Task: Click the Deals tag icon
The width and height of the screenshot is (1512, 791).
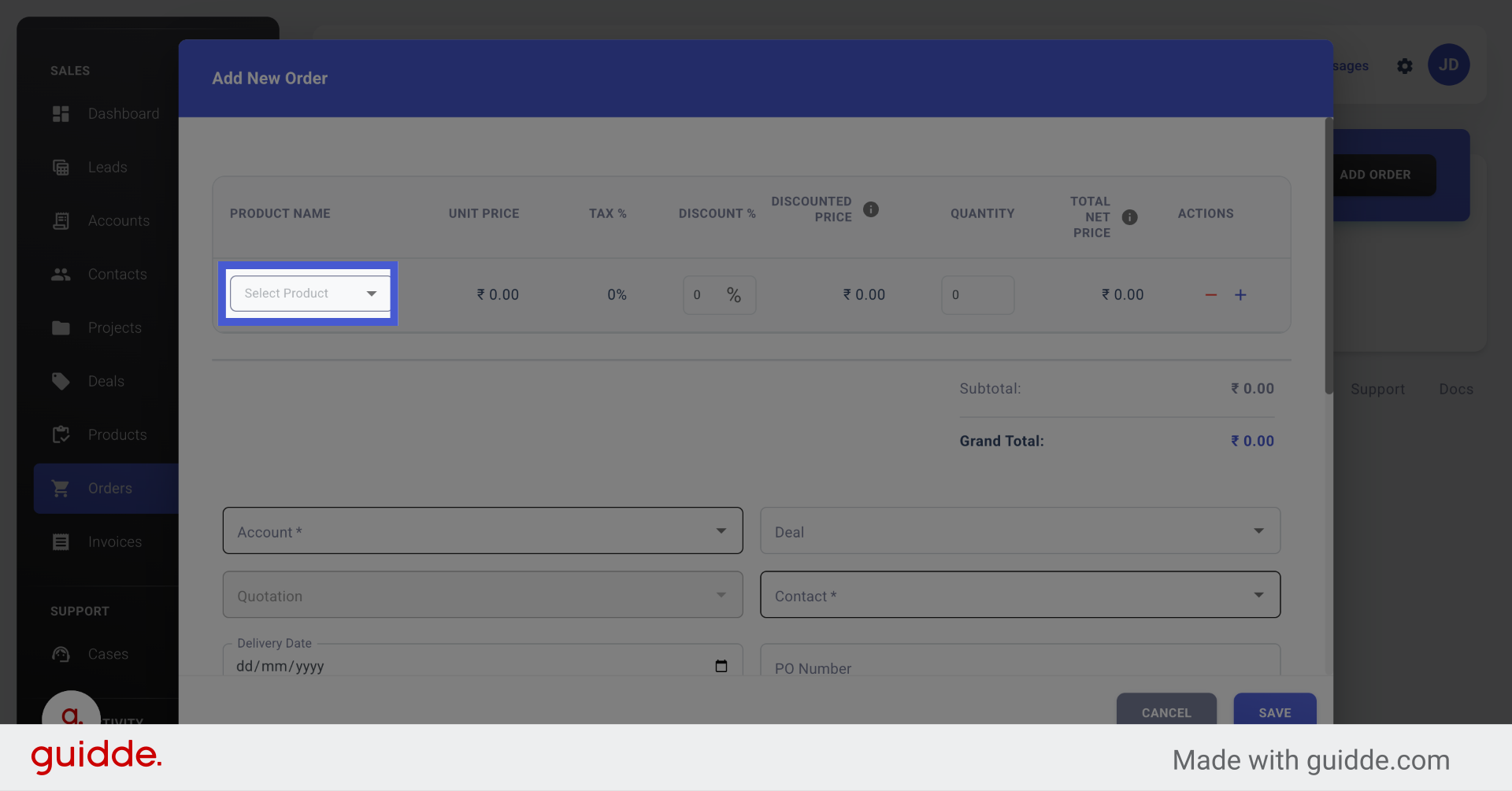Action: pyautogui.click(x=61, y=381)
